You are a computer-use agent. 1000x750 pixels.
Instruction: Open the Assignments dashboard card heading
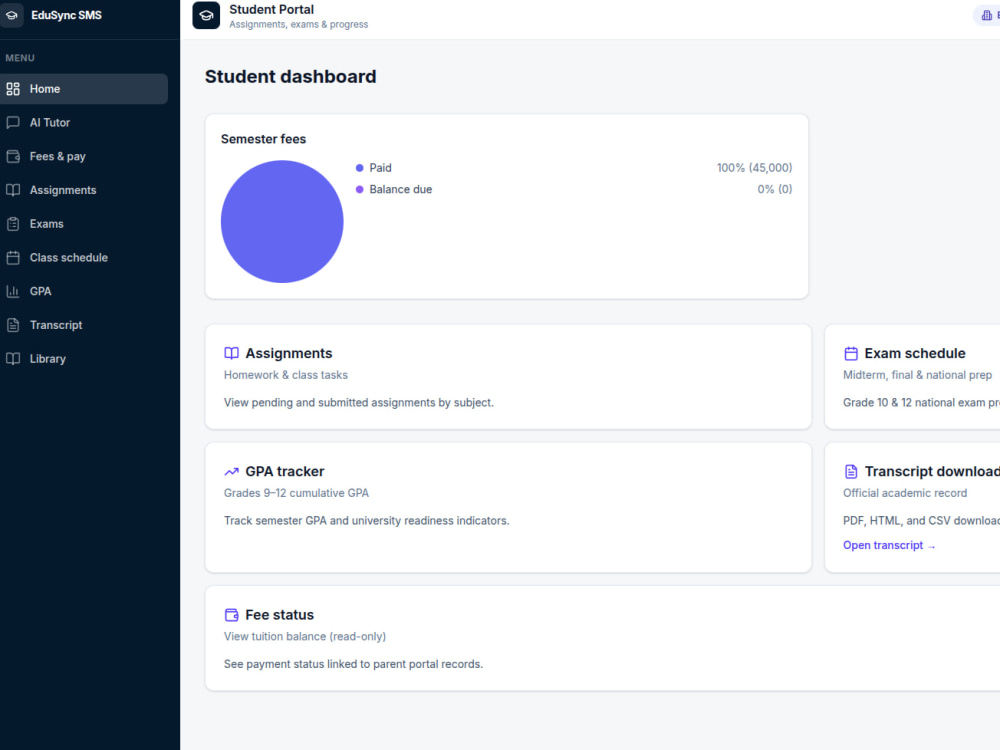[x=289, y=353]
